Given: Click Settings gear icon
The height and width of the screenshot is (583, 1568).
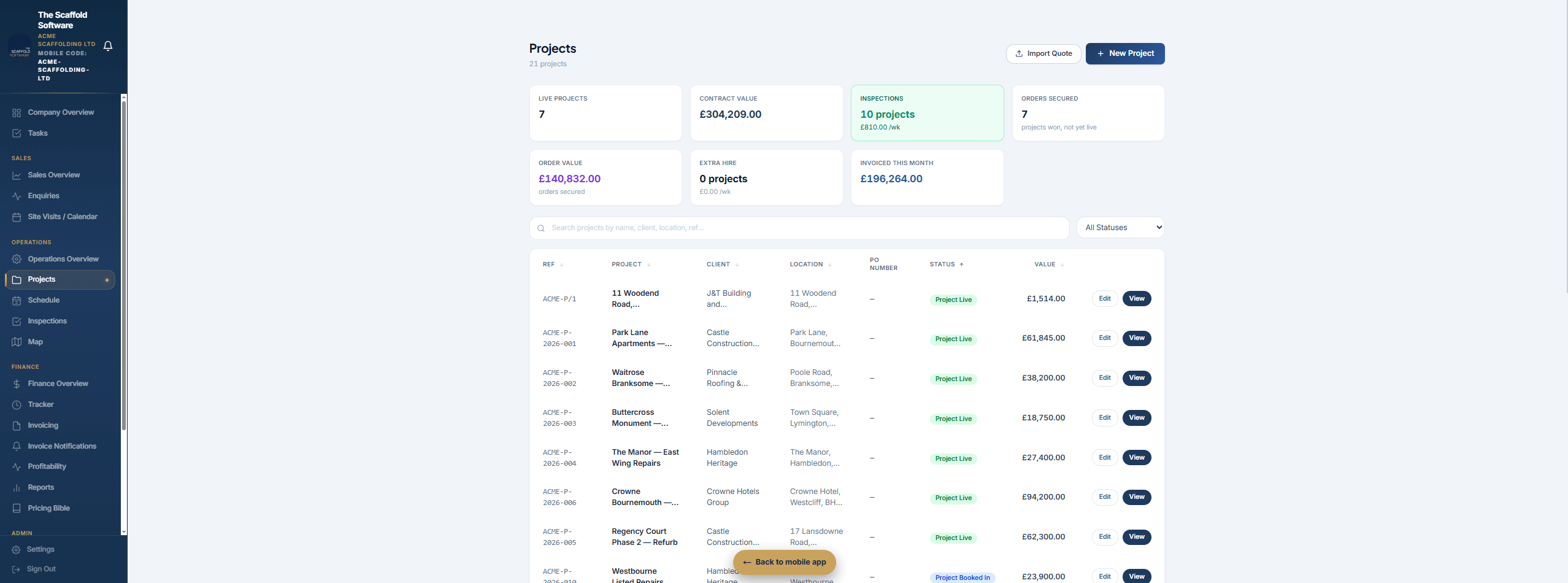Looking at the screenshot, I should pyautogui.click(x=16, y=550).
